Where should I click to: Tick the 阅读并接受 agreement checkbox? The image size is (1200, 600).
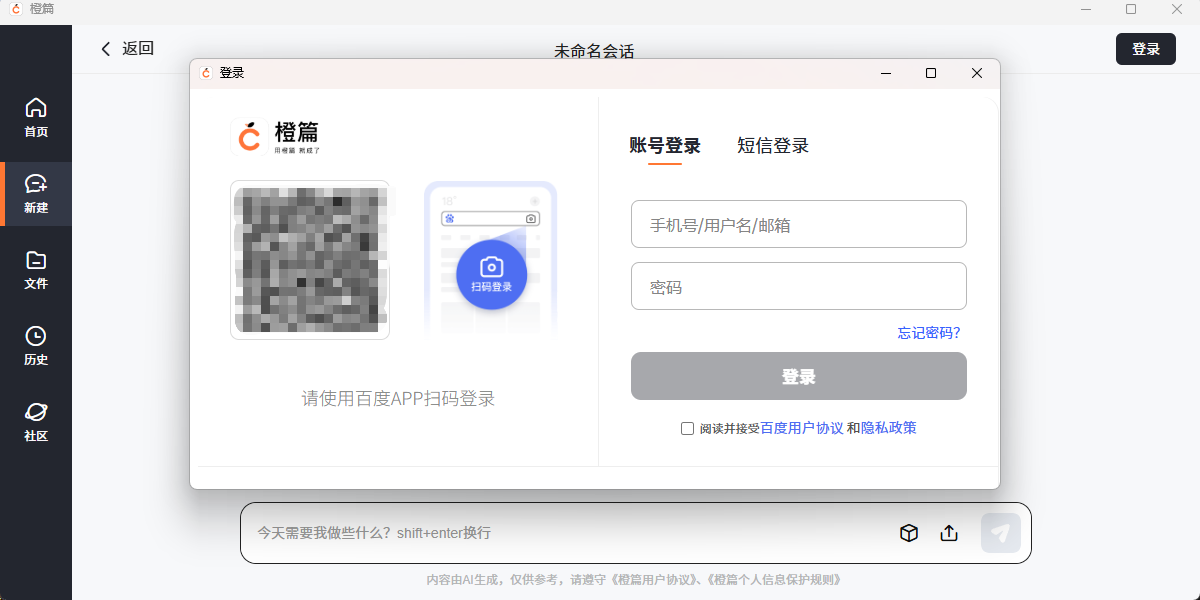(687, 428)
